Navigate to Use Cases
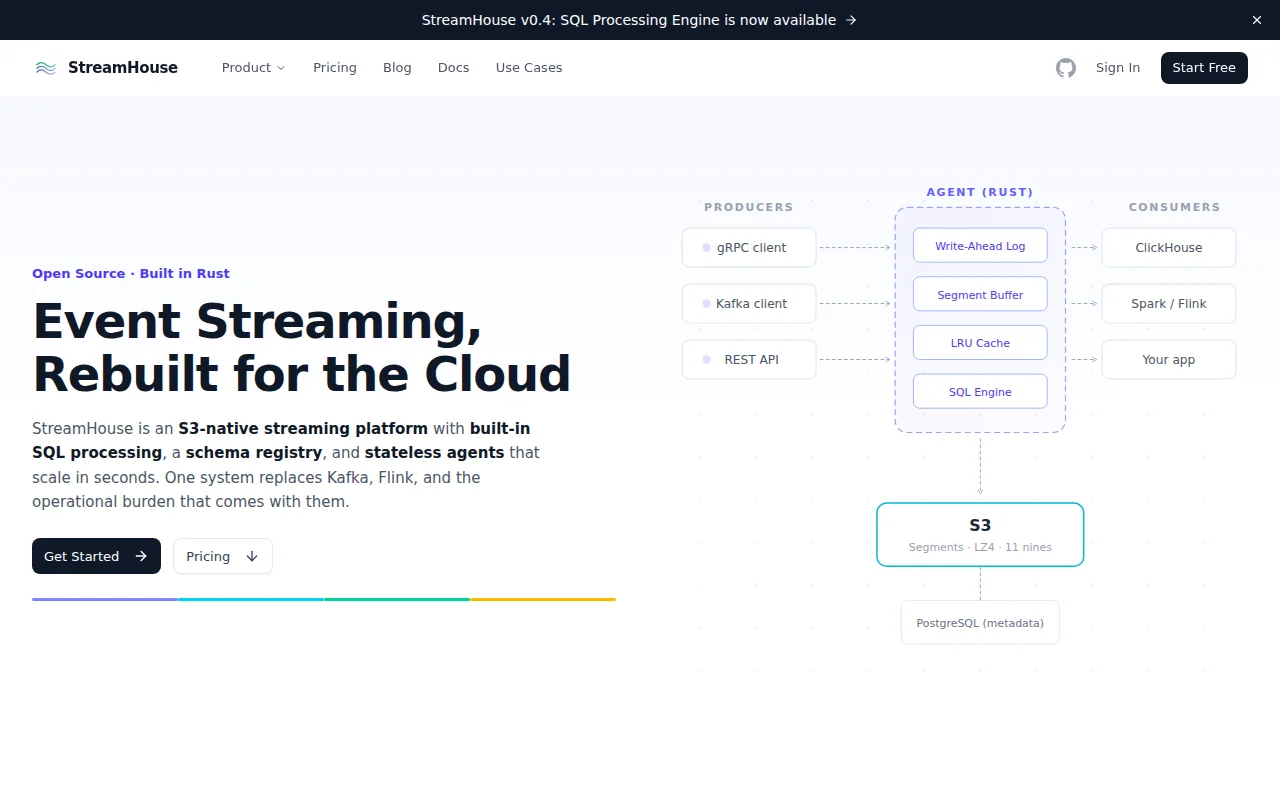This screenshot has height=800, width=1280. coord(529,68)
